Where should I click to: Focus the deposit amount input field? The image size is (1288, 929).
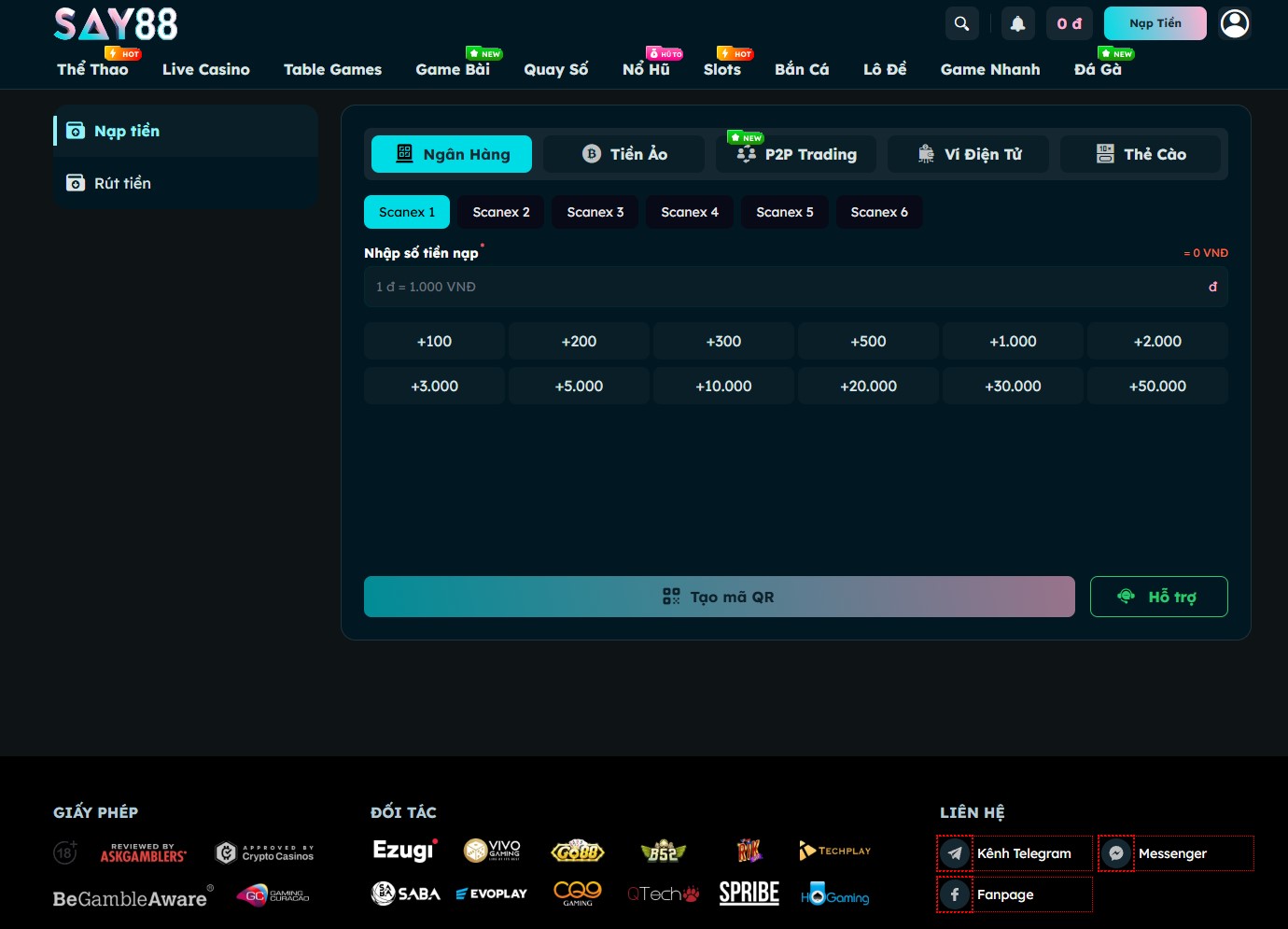tap(796, 287)
